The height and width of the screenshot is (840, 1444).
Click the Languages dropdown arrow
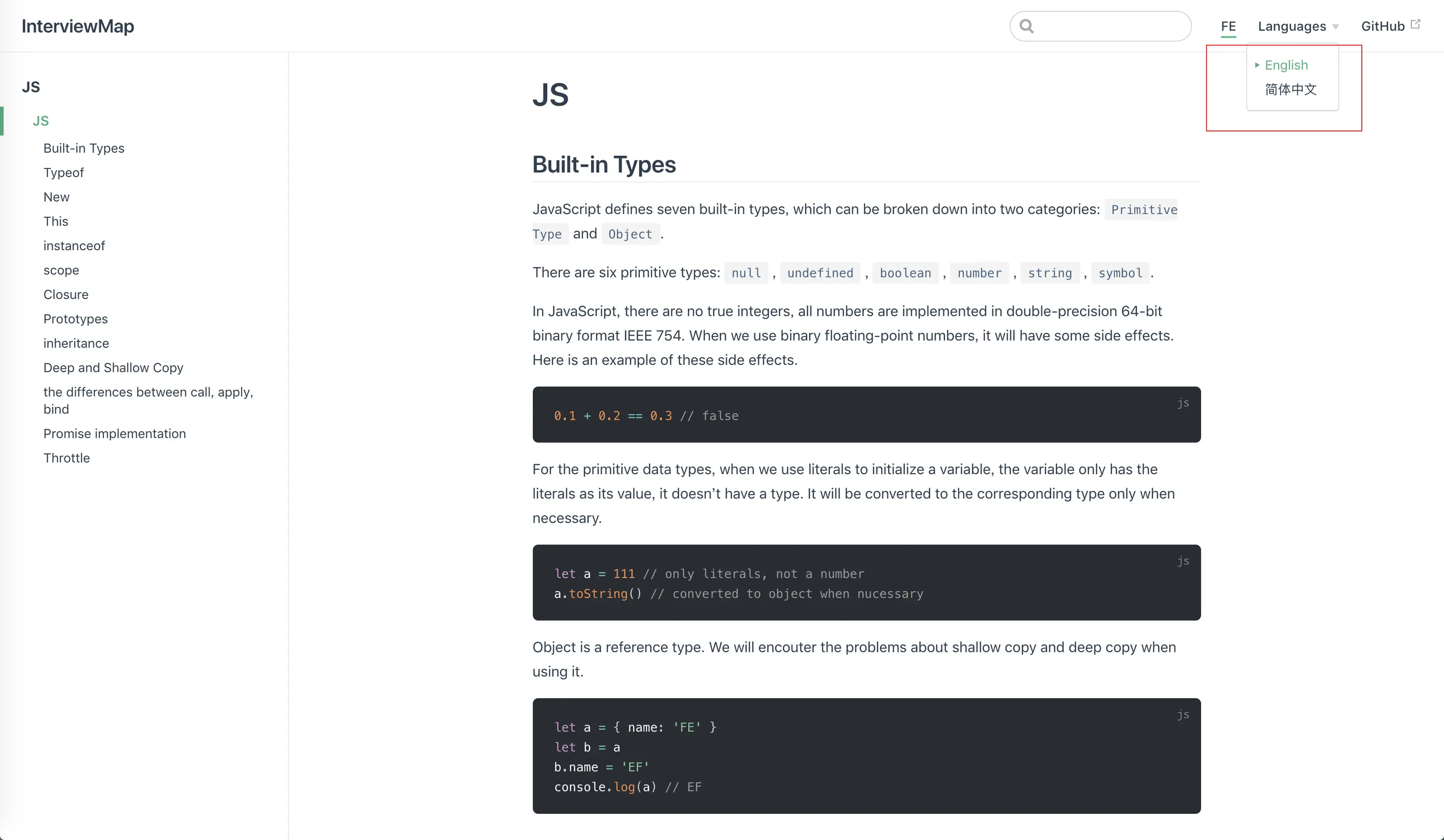pyautogui.click(x=1336, y=27)
